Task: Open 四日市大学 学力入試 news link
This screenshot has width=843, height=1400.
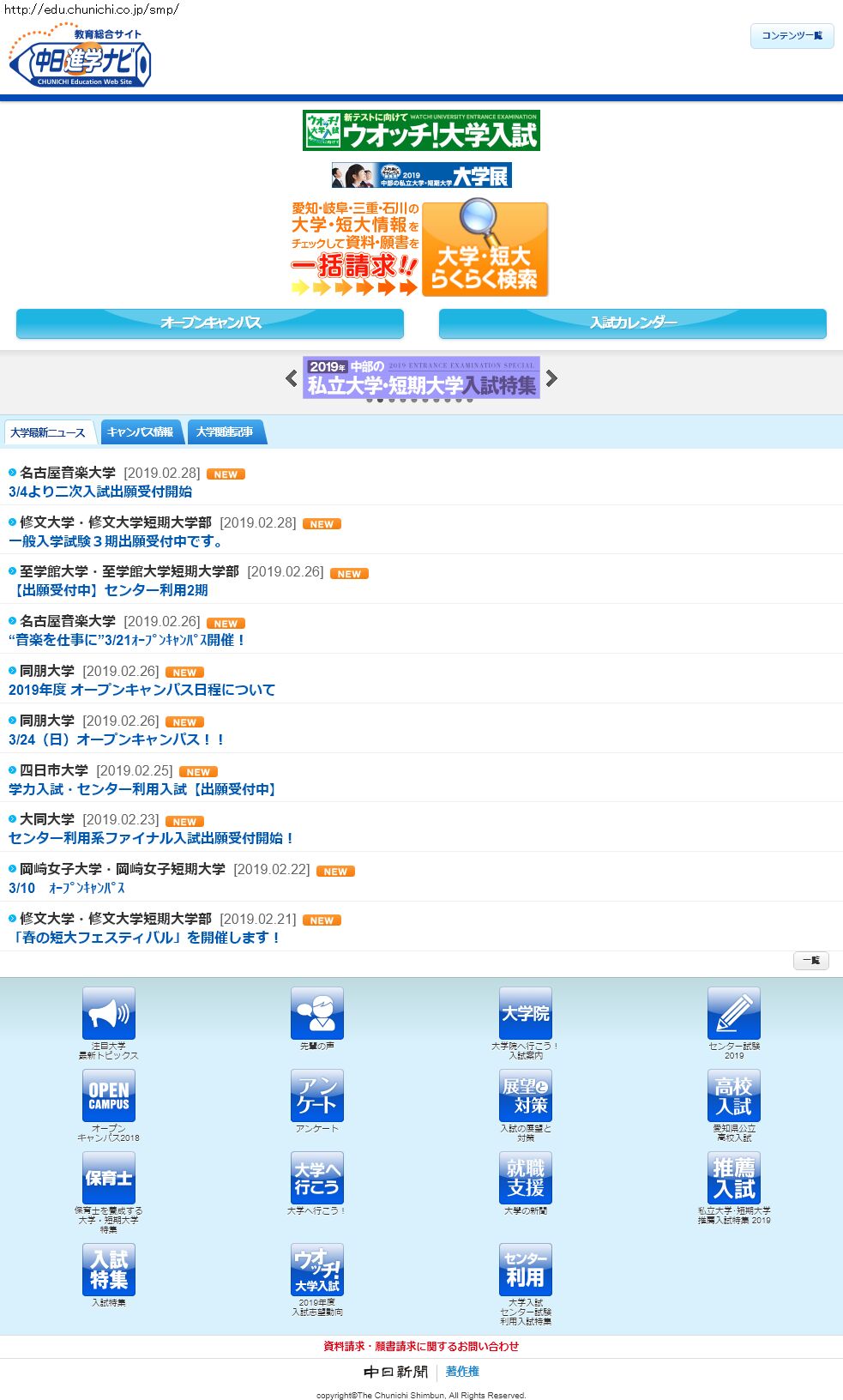Action: (142, 789)
